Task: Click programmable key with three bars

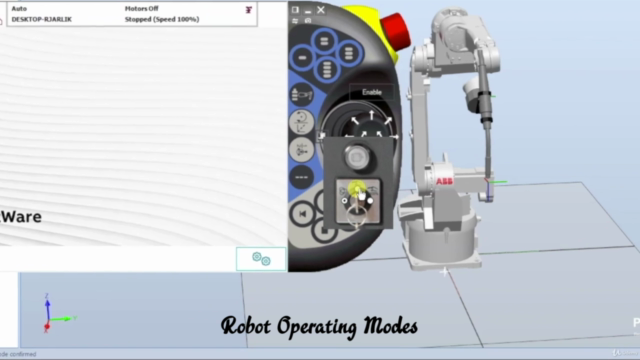Action: (x=349, y=53)
